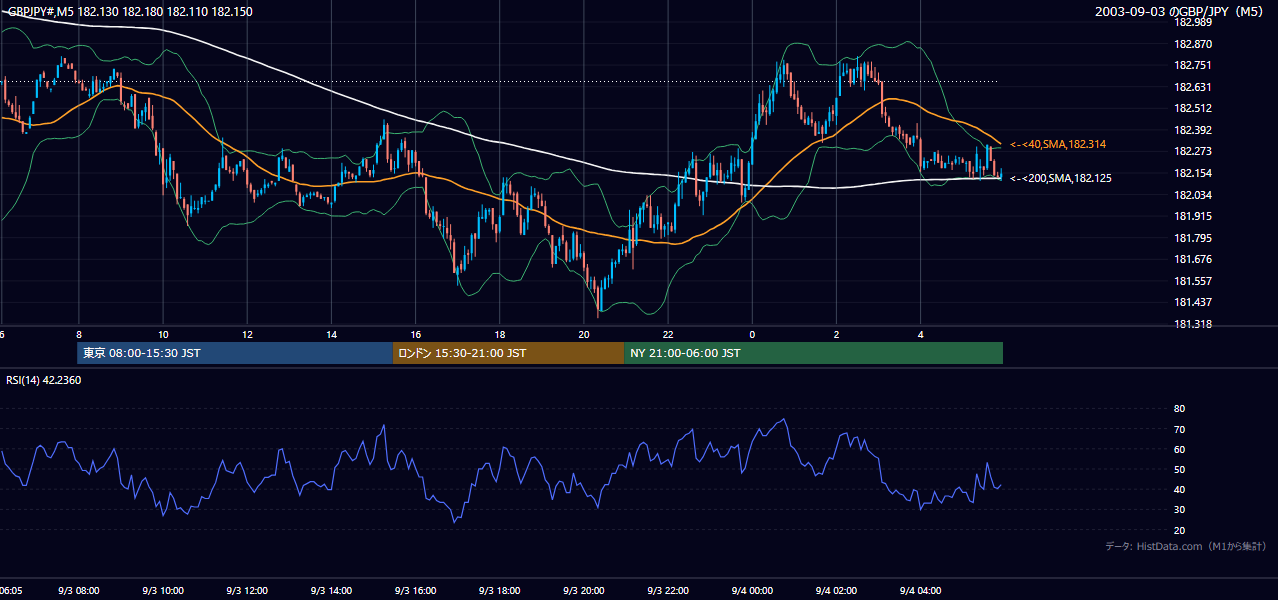Screen dimensions: 1278x600
Task: Click price axis value 181.437
Action: pos(1193,302)
